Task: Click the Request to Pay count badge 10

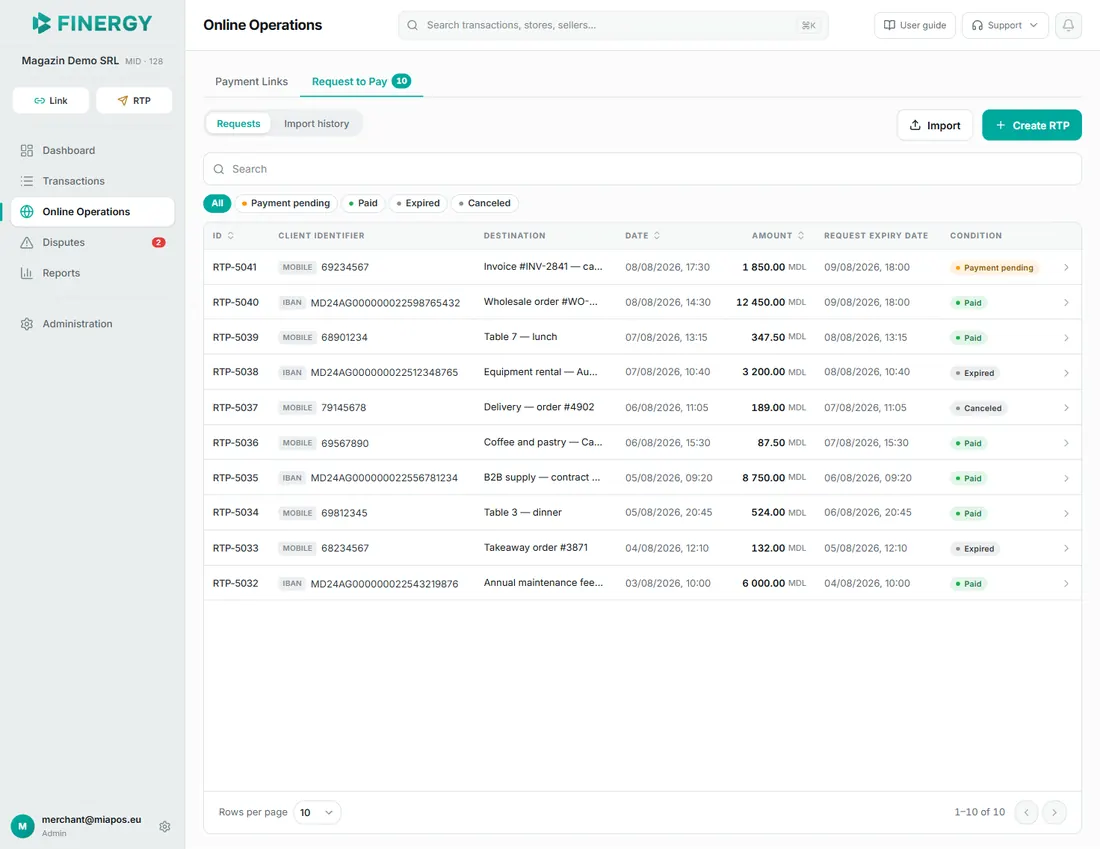Action: pos(401,81)
